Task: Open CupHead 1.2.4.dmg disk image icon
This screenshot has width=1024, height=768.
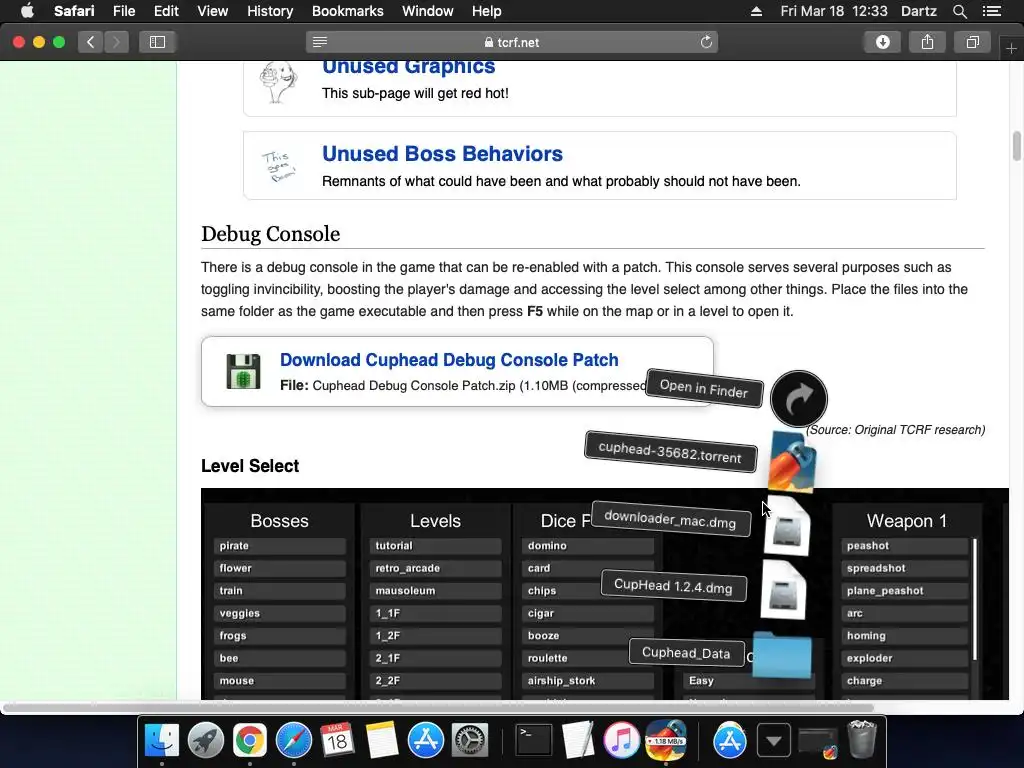Action: point(783,590)
